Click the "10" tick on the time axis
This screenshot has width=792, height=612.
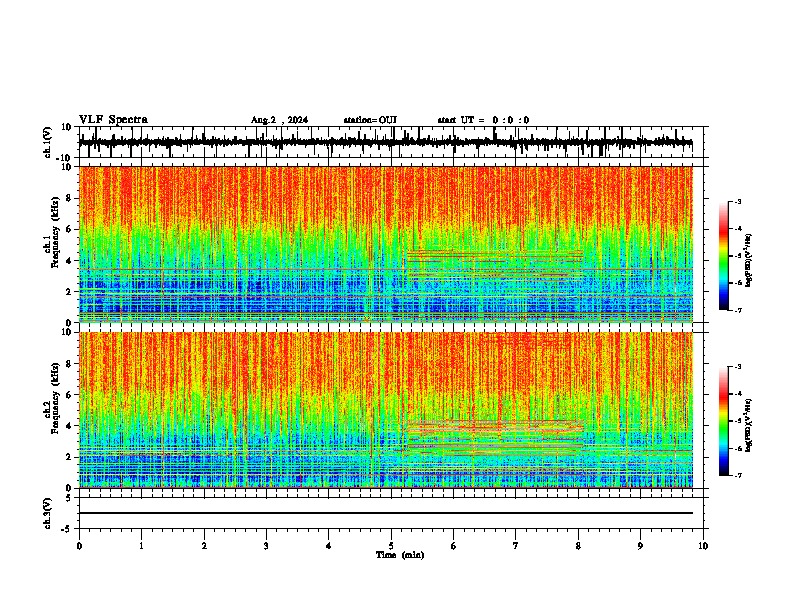[703, 546]
